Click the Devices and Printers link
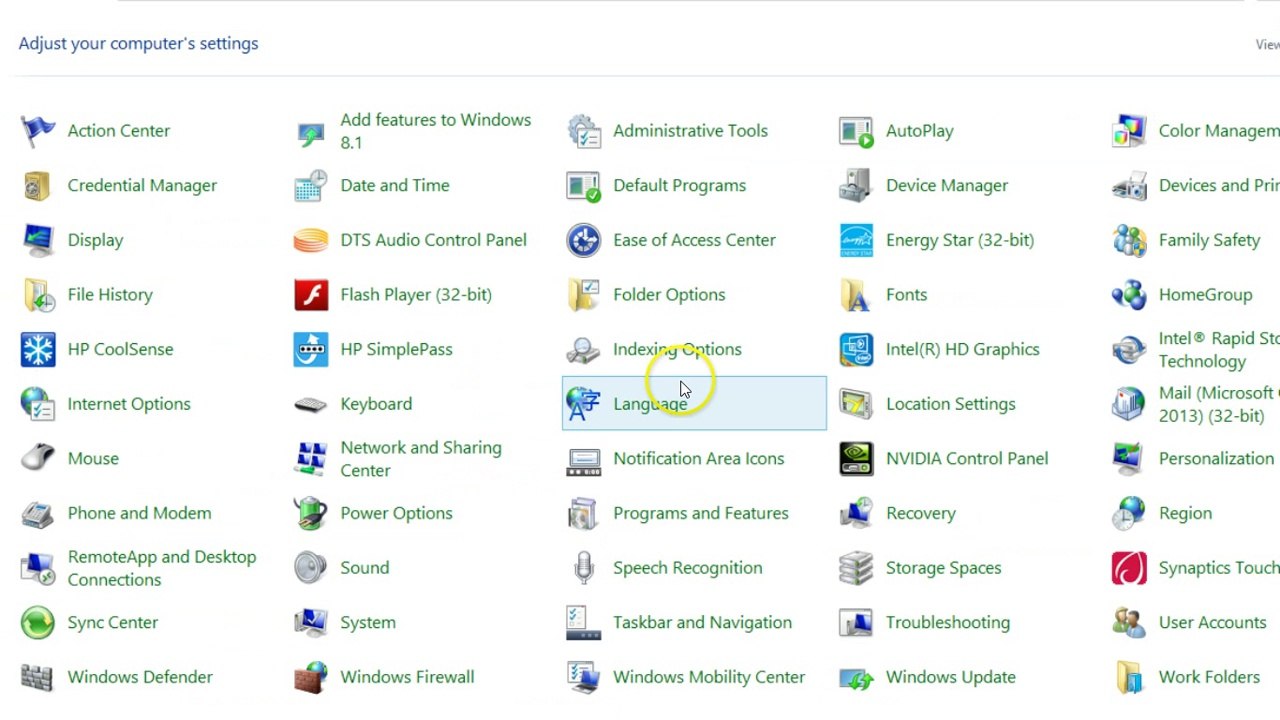The image size is (1280, 720). [1219, 185]
